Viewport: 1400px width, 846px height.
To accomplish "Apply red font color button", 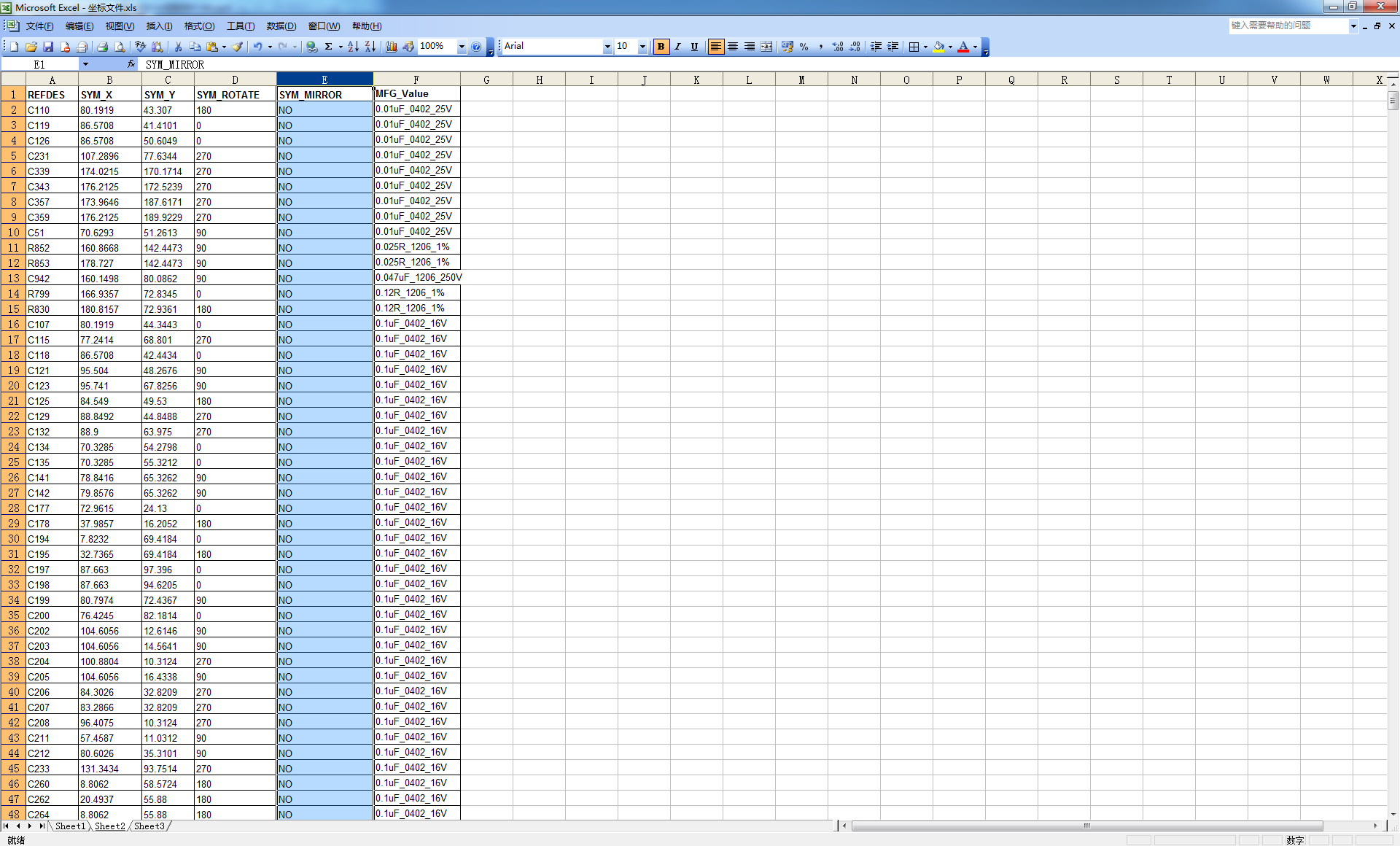I will pyautogui.click(x=963, y=47).
